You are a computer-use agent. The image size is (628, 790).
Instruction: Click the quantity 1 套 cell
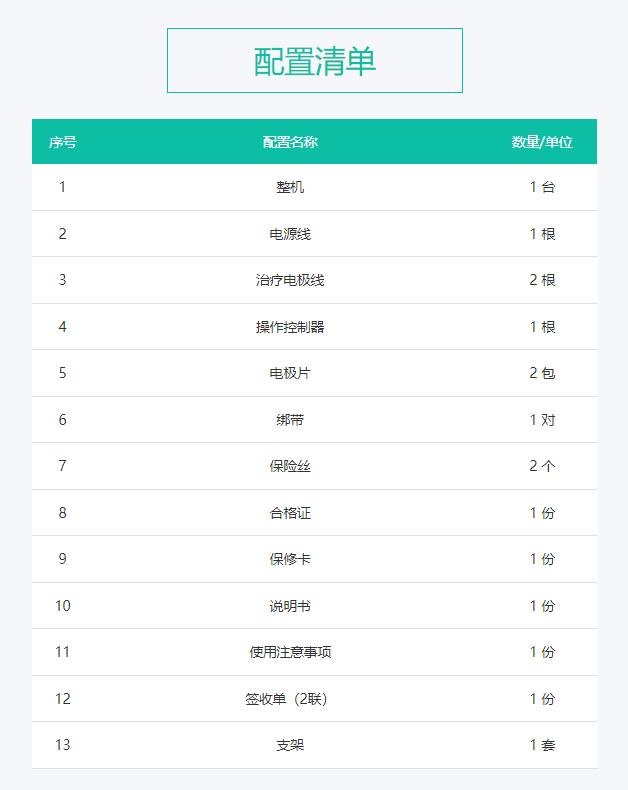[x=542, y=745]
